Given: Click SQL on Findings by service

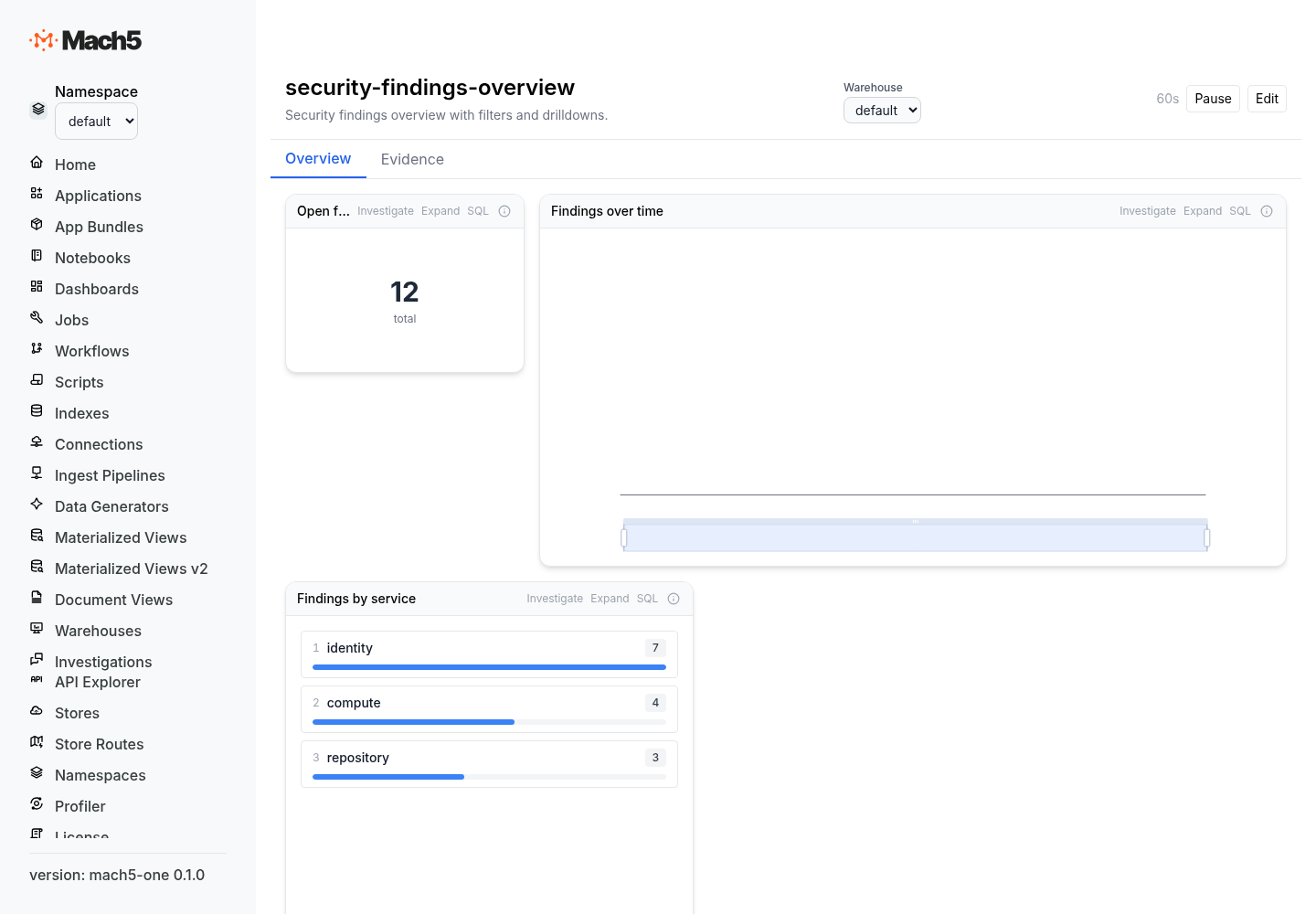Looking at the screenshot, I should pyautogui.click(x=647, y=599).
